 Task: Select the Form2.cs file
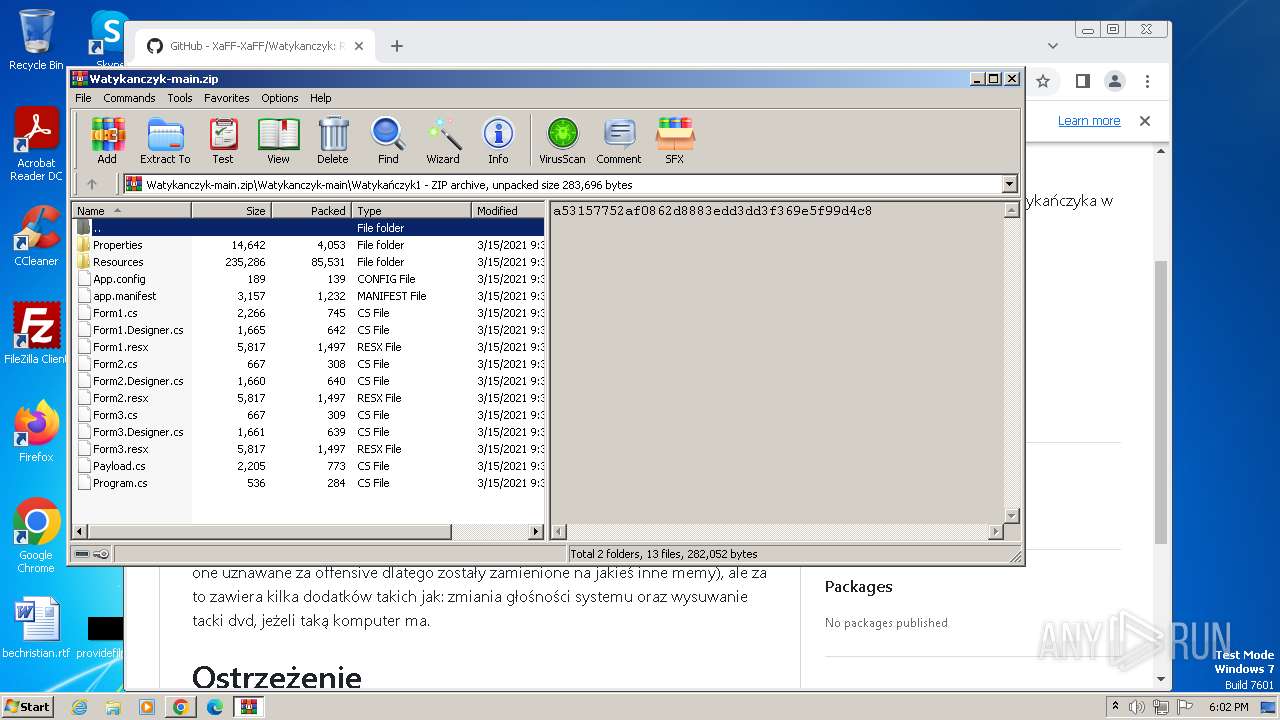308,364
